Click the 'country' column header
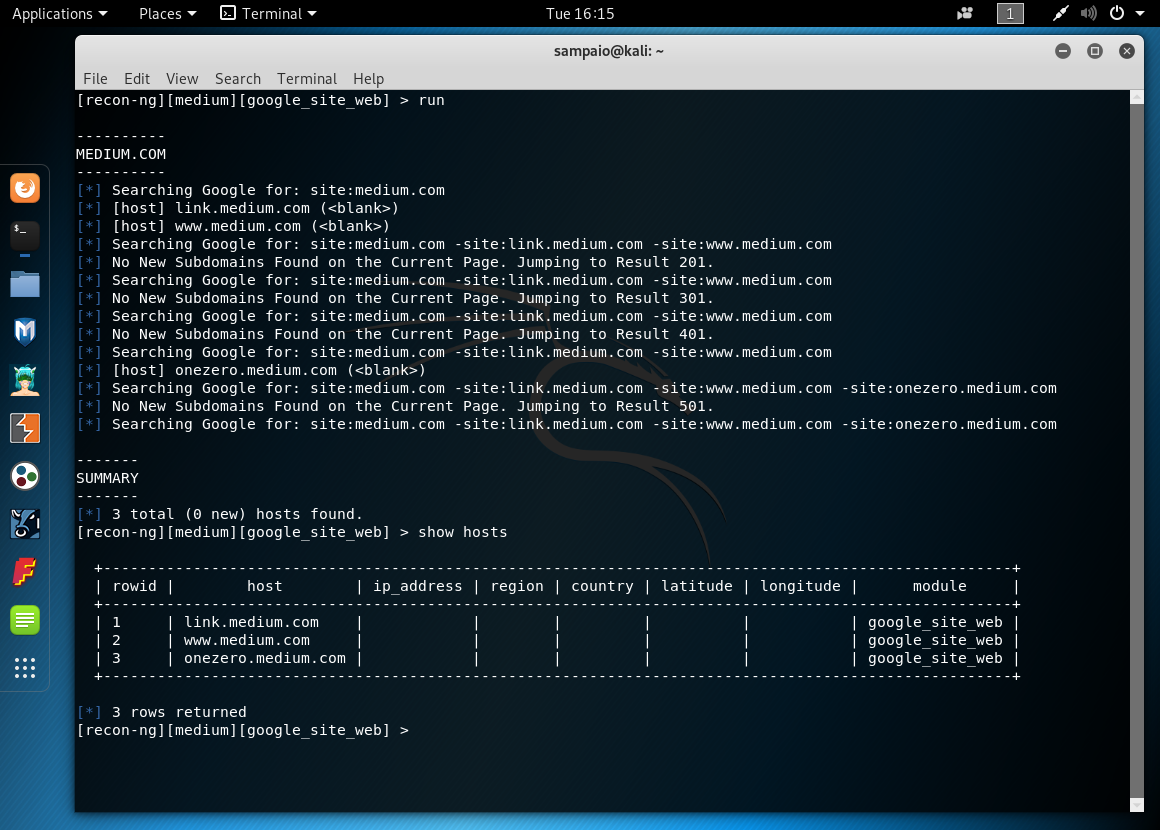This screenshot has width=1160, height=830. point(602,586)
